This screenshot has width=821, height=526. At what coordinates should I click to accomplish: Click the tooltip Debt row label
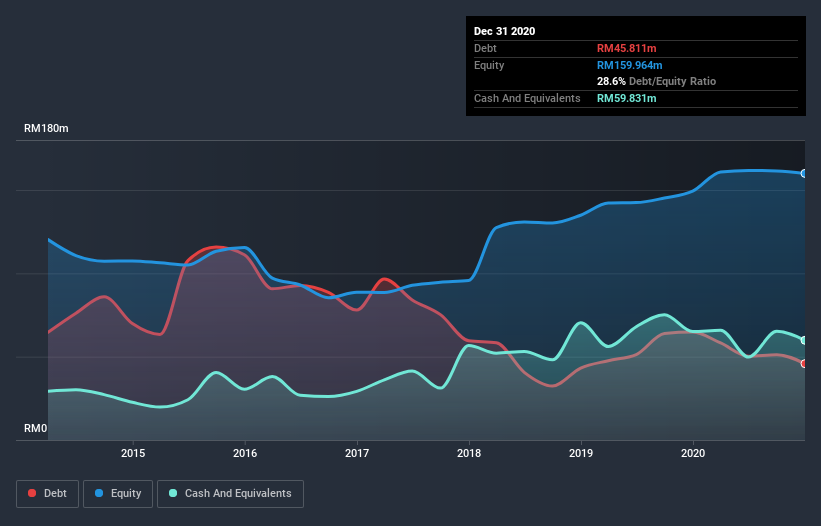click(x=485, y=48)
